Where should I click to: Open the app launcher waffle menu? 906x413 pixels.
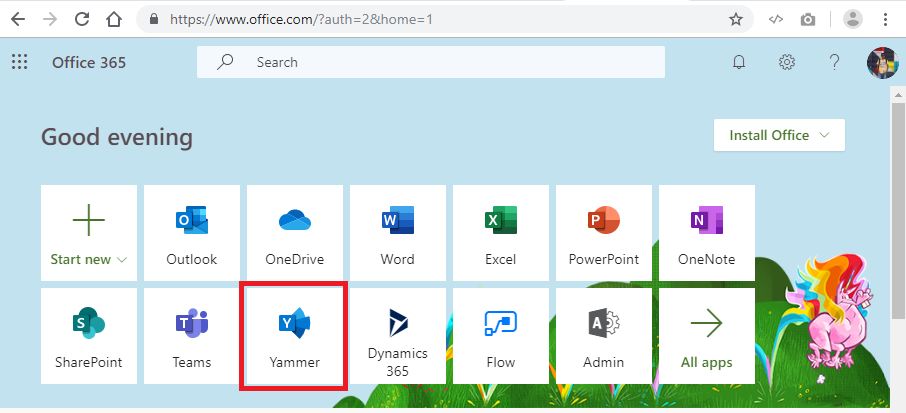point(20,62)
